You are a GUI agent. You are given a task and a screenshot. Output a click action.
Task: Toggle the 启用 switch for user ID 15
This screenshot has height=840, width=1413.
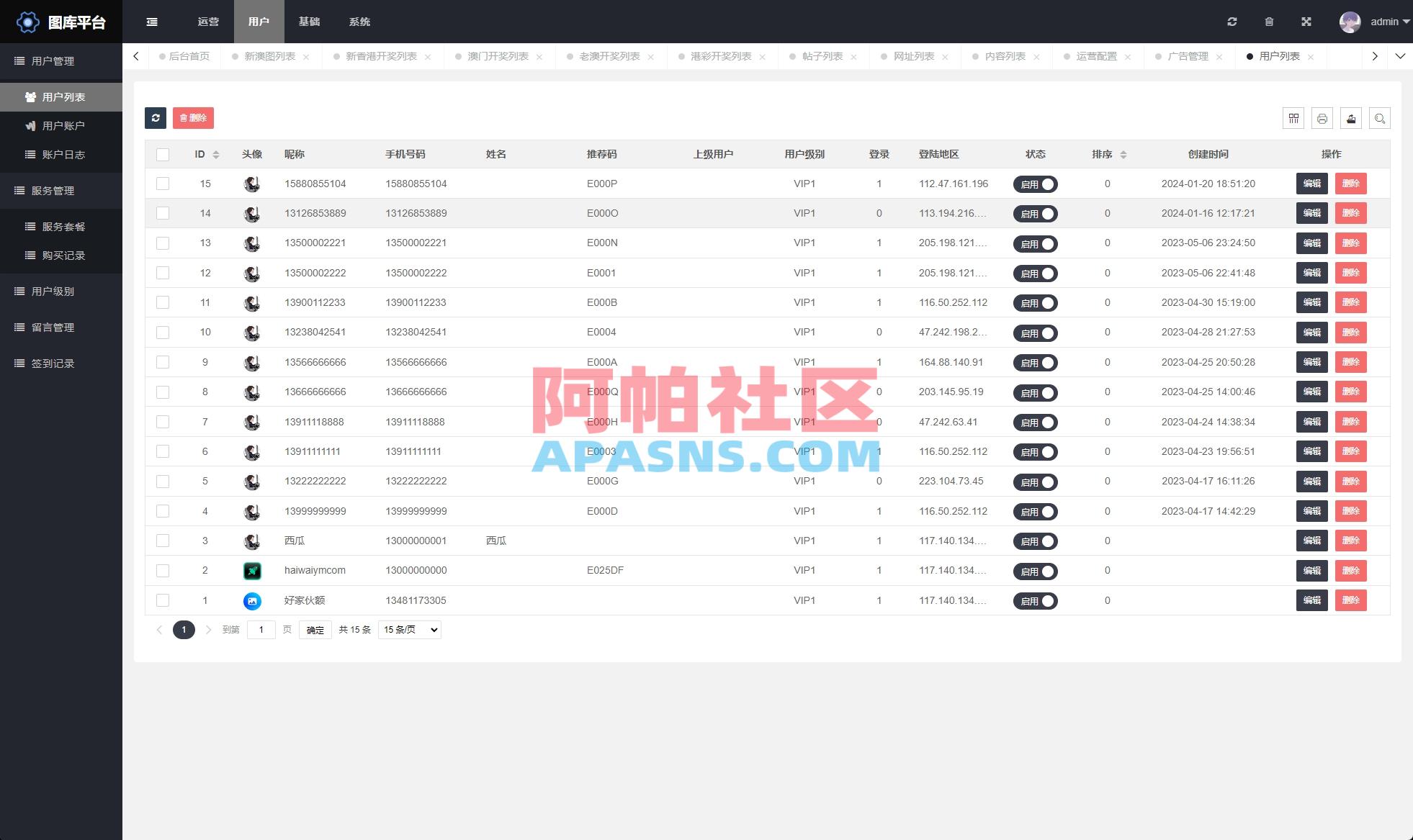point(1036,184)
